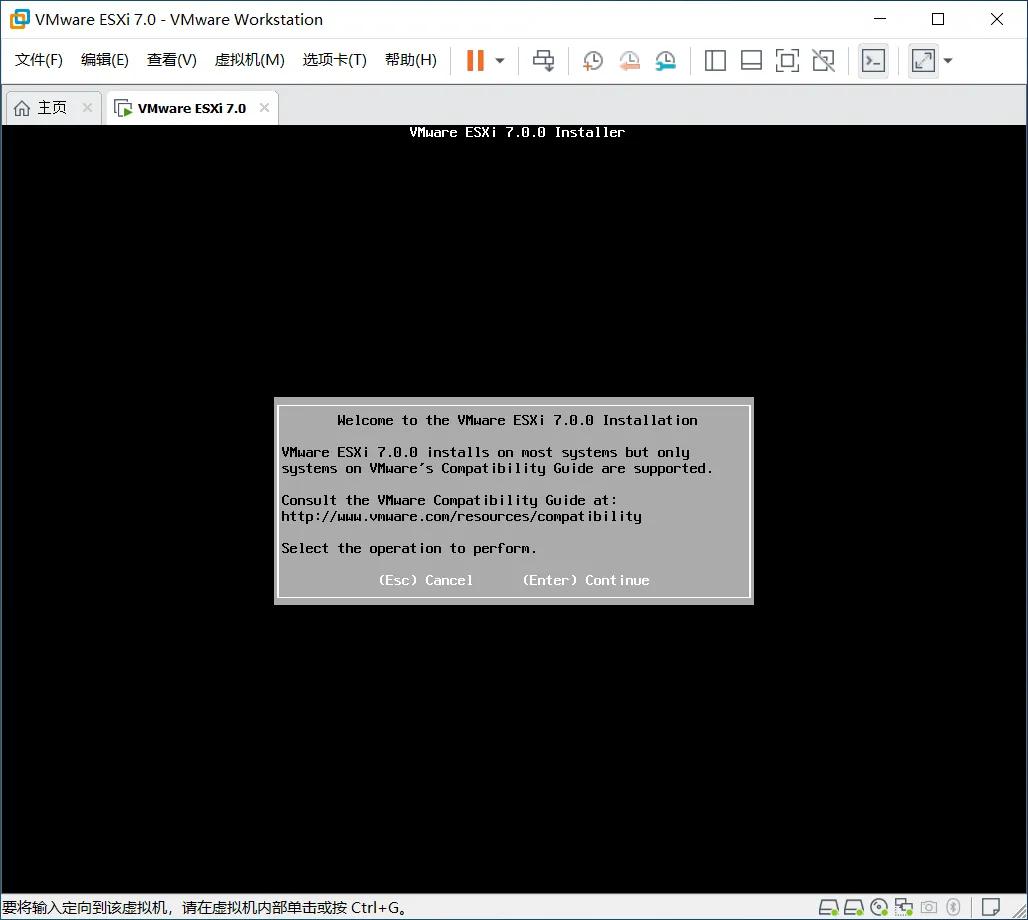
Task: Click the VM message note icon
Action: coord(990,907)
